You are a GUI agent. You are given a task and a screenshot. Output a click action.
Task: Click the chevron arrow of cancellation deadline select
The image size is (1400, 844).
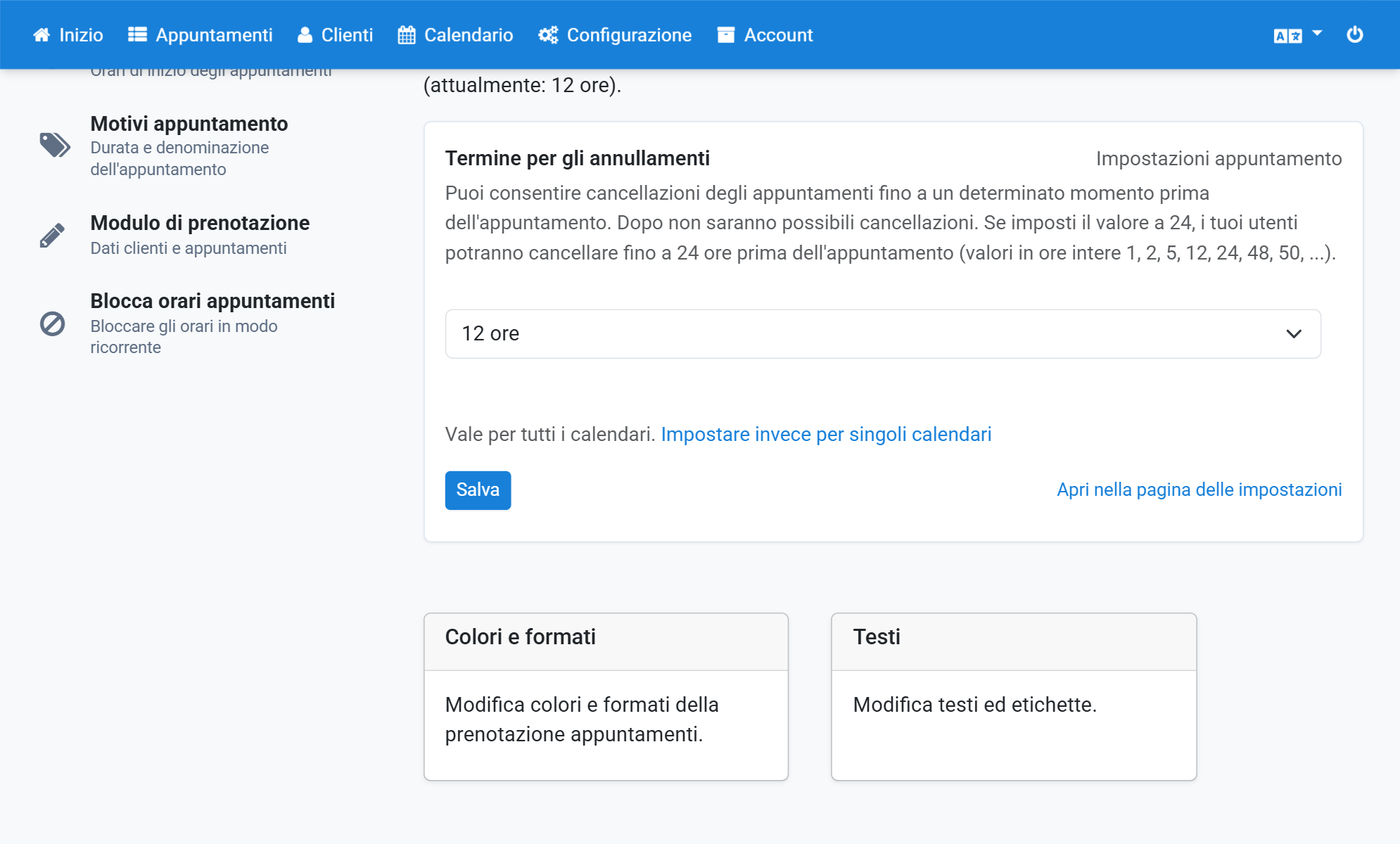(1294, 333)
